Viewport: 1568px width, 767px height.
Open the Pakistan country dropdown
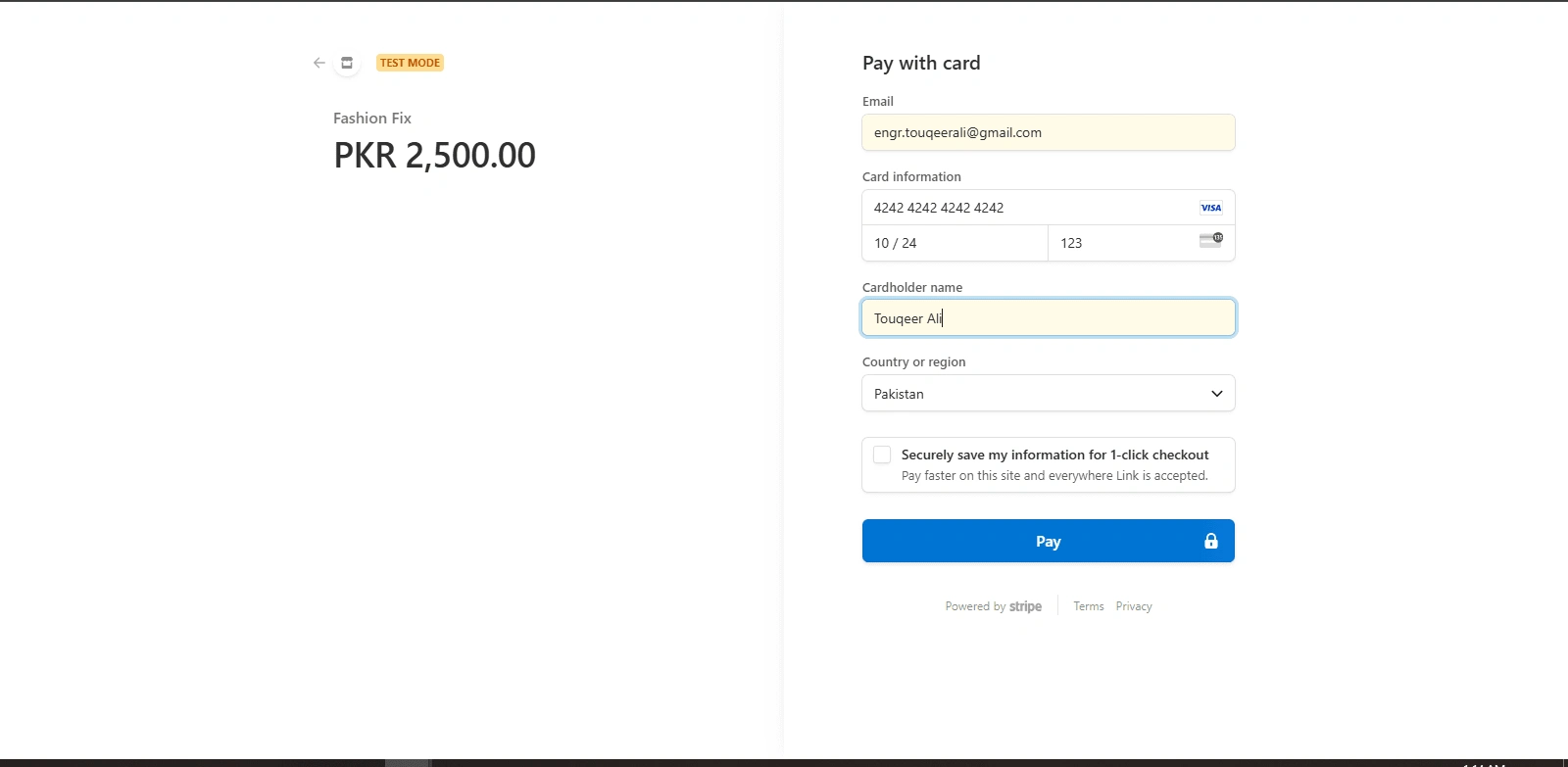point(1048,394)
